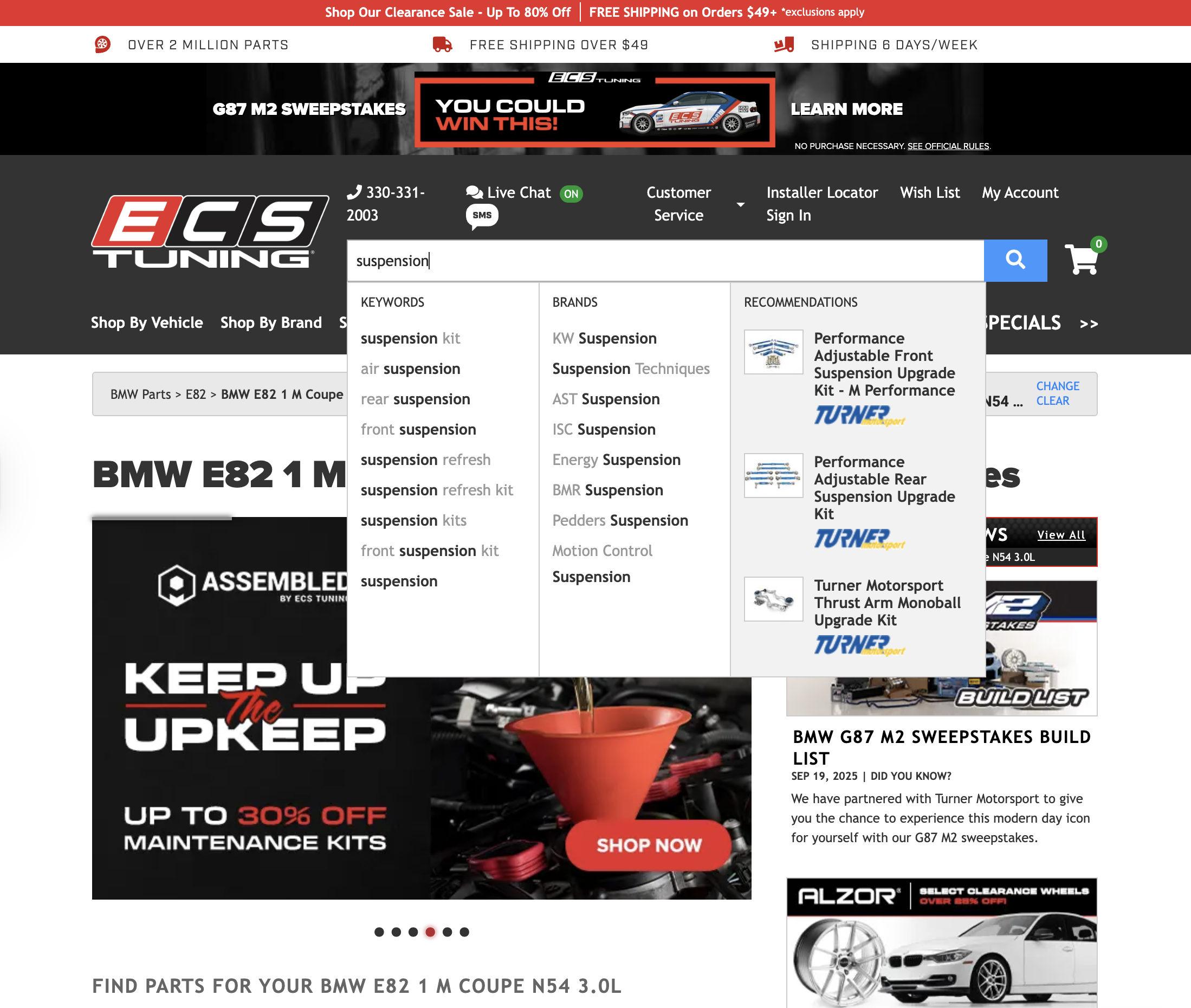
Task: Click the Over 2 Million Parts wheel icon
Action: click(x=103, y=44)
